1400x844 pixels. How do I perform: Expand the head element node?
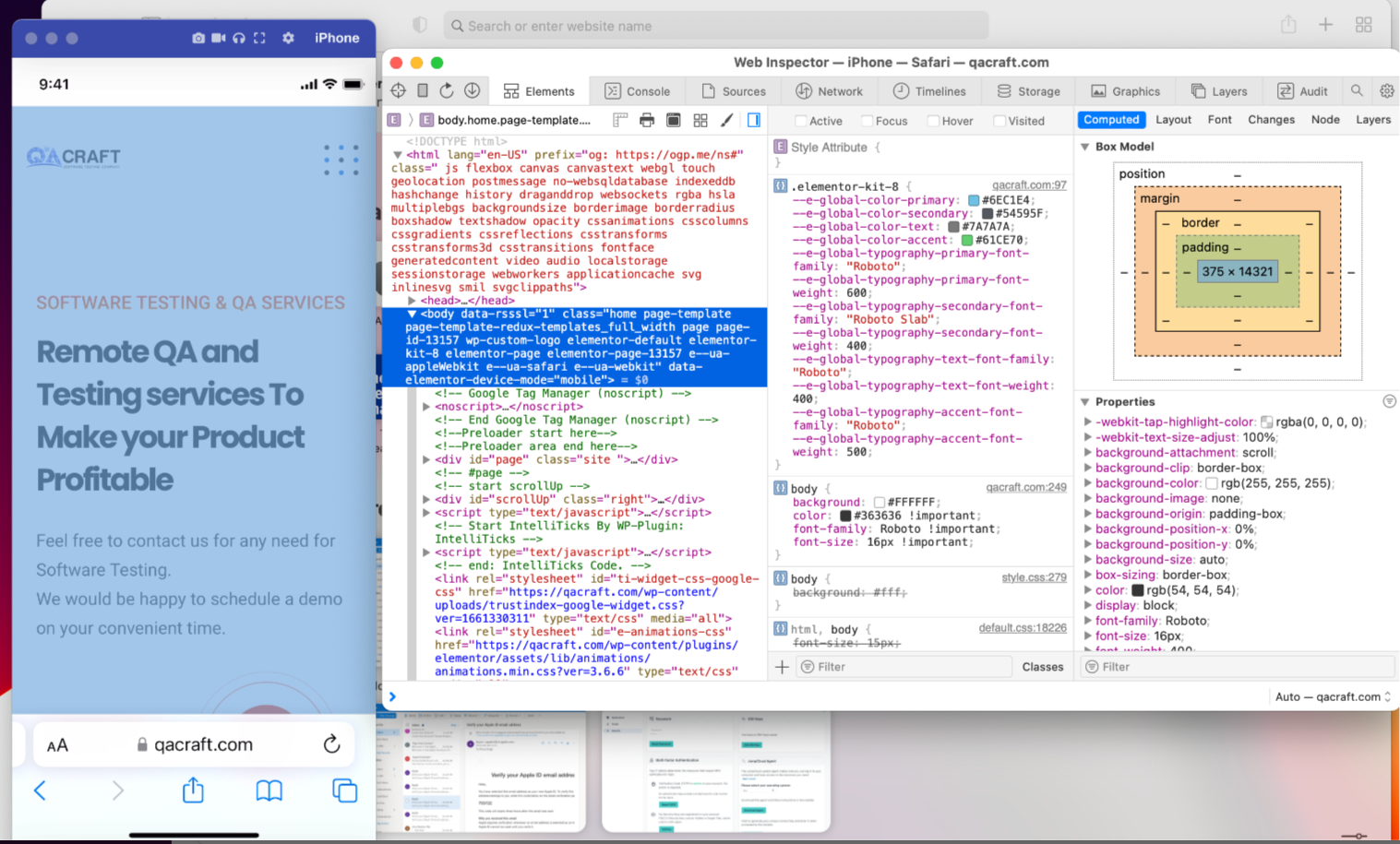[412, 301]
